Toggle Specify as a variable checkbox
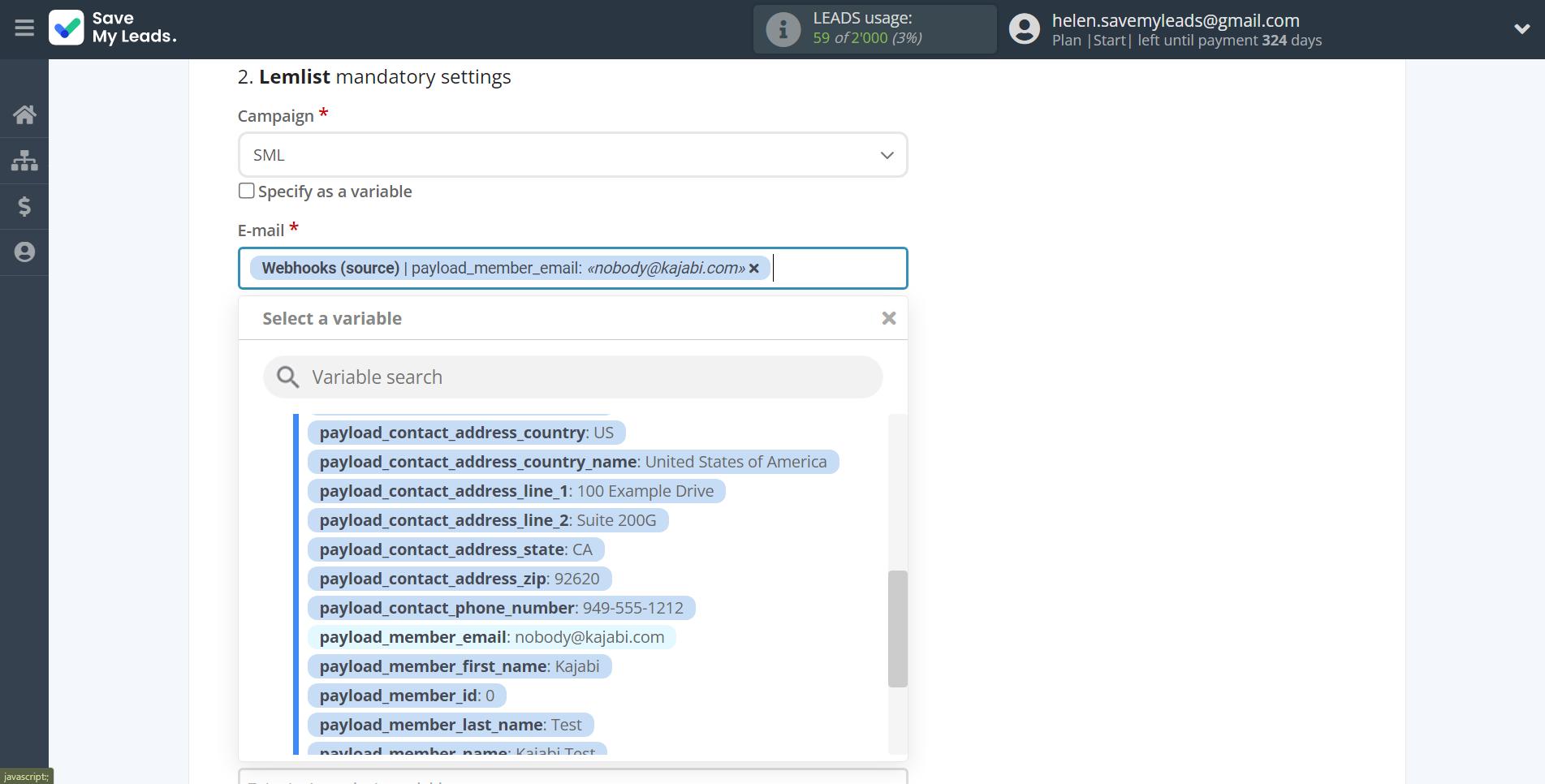 coord(247,191)
